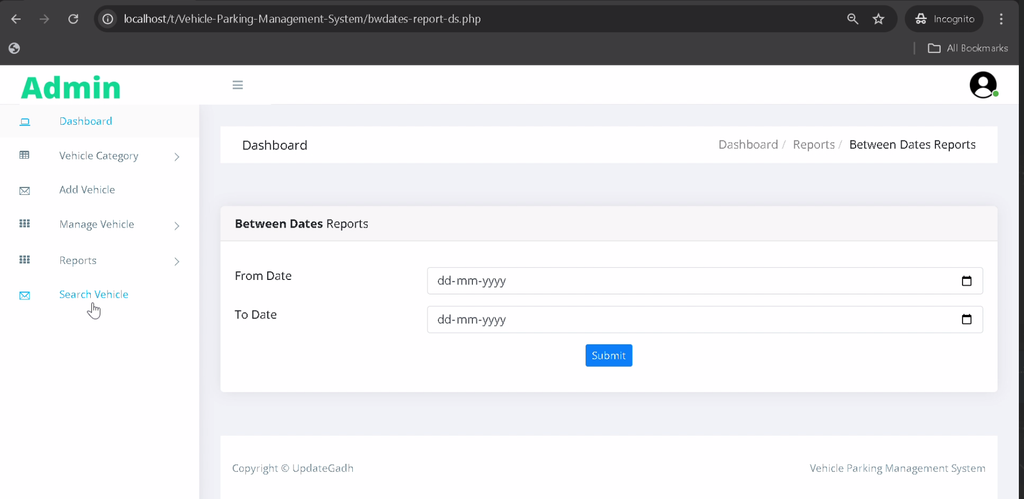The height and width of the screenshot is (499, 1024).
Task: Open Add Vehicle in the sidebar
Action: click(x=87, y=190)
